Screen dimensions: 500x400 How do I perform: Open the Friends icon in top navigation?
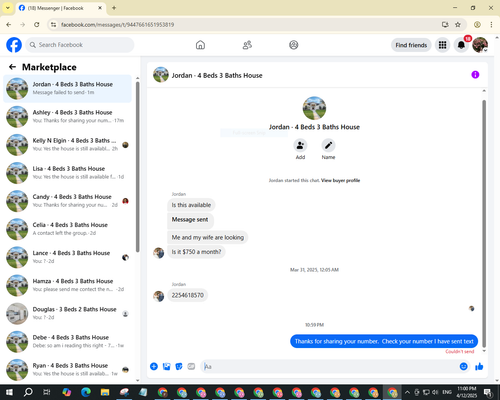[x=247, y=45]
